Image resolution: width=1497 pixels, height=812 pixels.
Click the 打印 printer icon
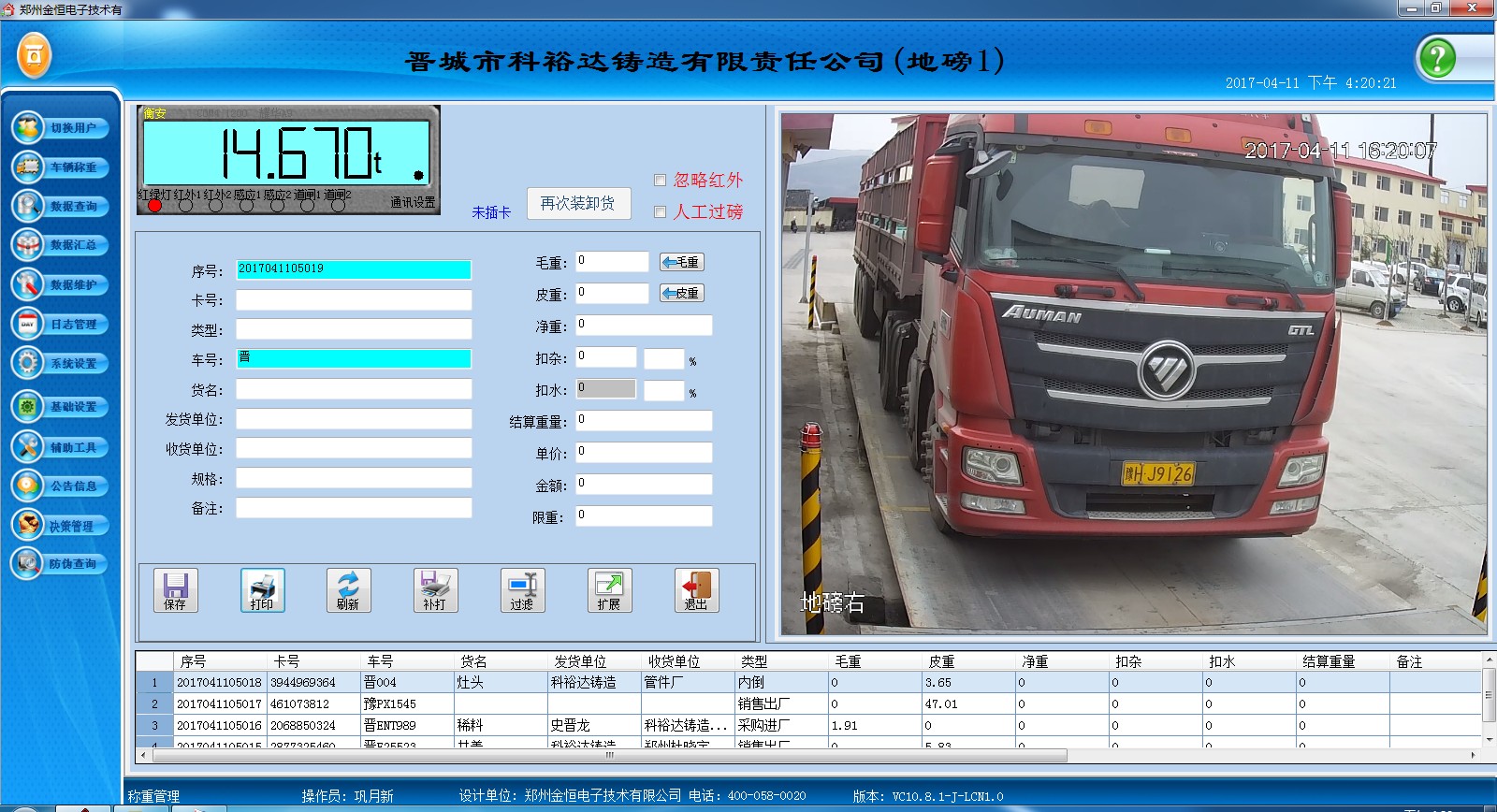262,590
